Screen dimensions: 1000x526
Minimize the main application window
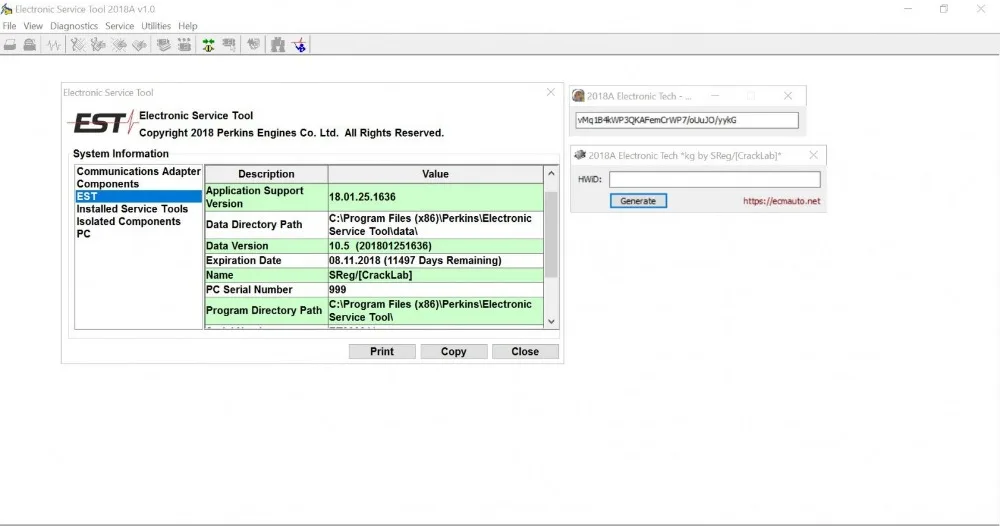[908, 9]
